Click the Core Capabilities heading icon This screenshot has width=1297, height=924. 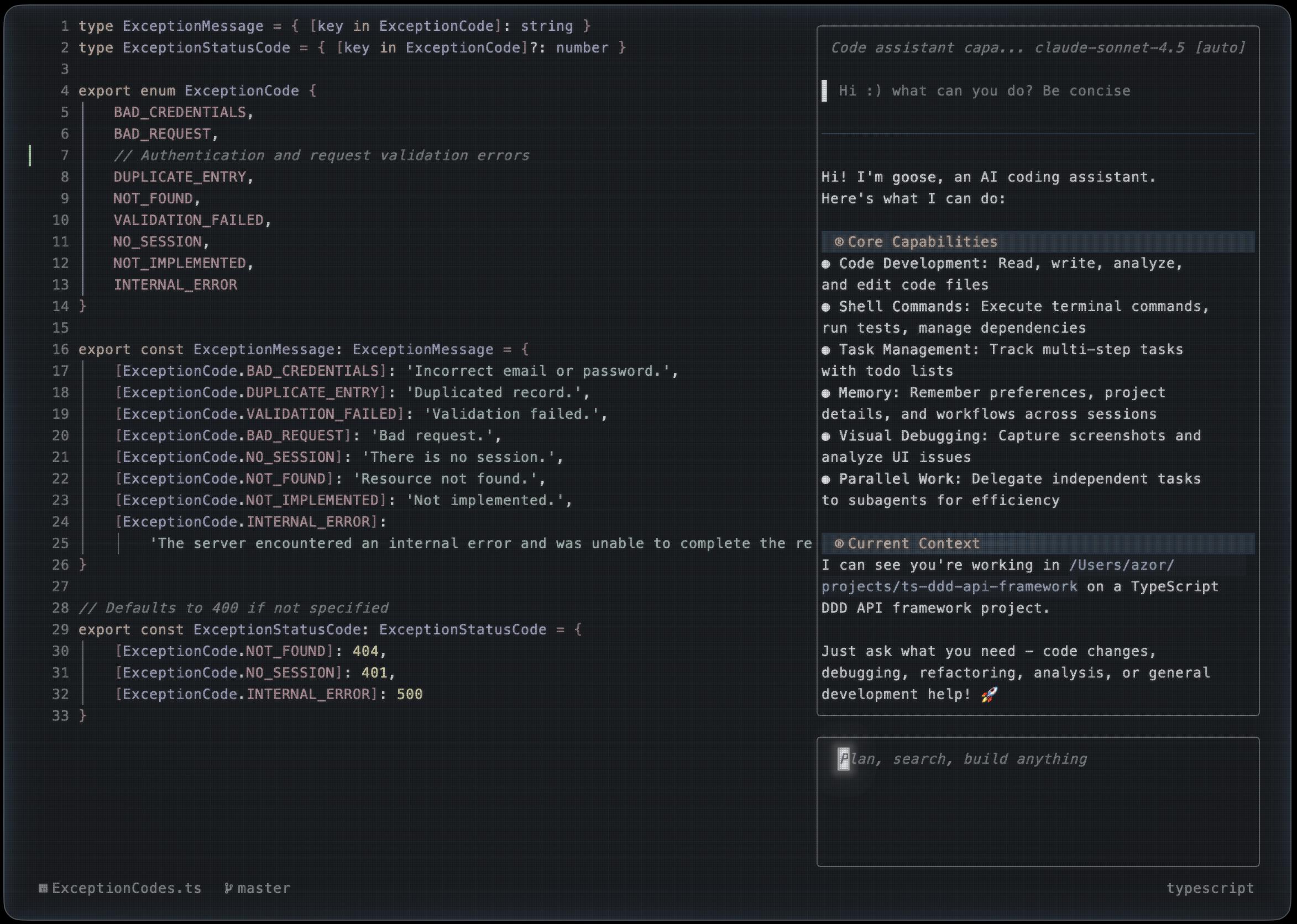coord(839,242)
